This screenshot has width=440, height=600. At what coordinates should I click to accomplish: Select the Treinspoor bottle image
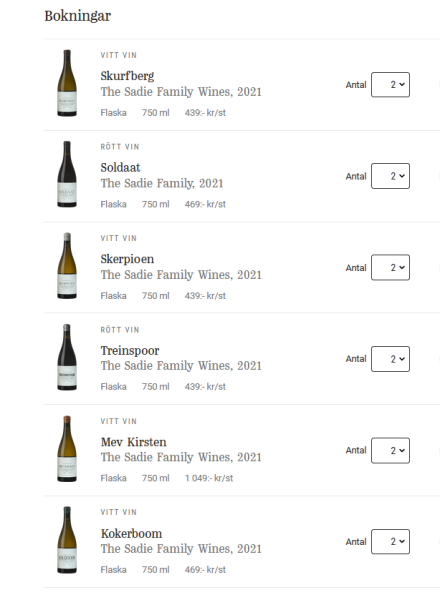point(67,357)
